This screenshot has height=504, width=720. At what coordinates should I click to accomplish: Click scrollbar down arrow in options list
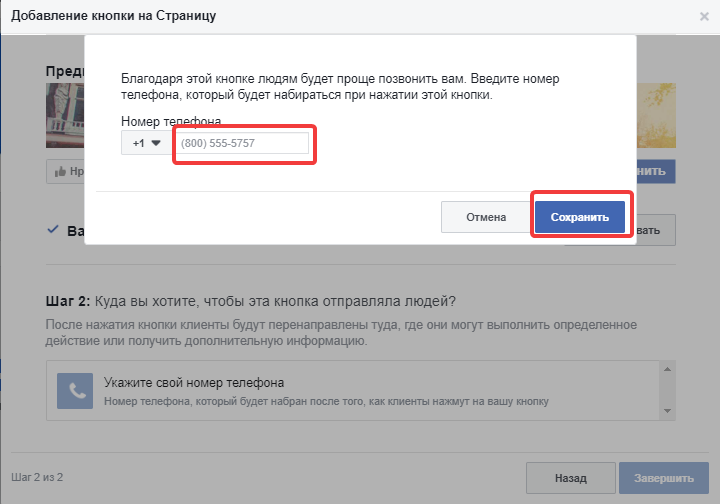668,411
